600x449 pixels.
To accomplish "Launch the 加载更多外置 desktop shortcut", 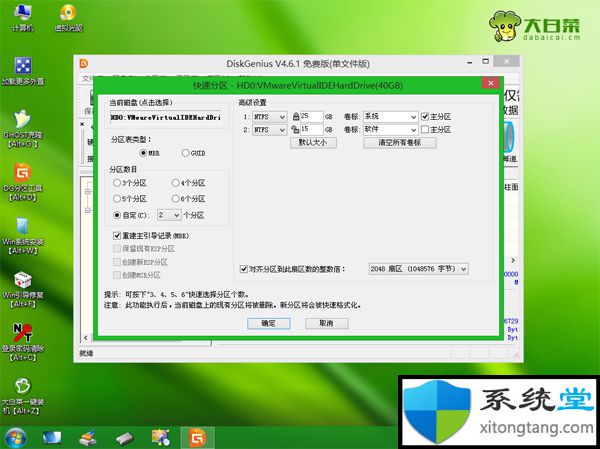I will coord(23,71).
